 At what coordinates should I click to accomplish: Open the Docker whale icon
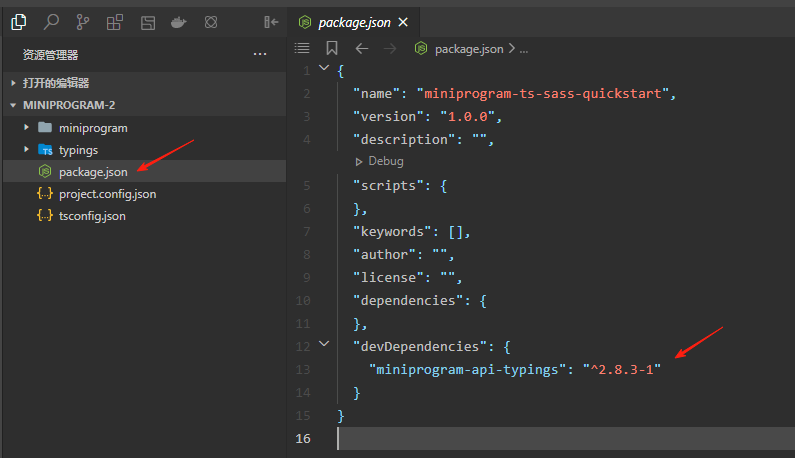coord(178,22)
